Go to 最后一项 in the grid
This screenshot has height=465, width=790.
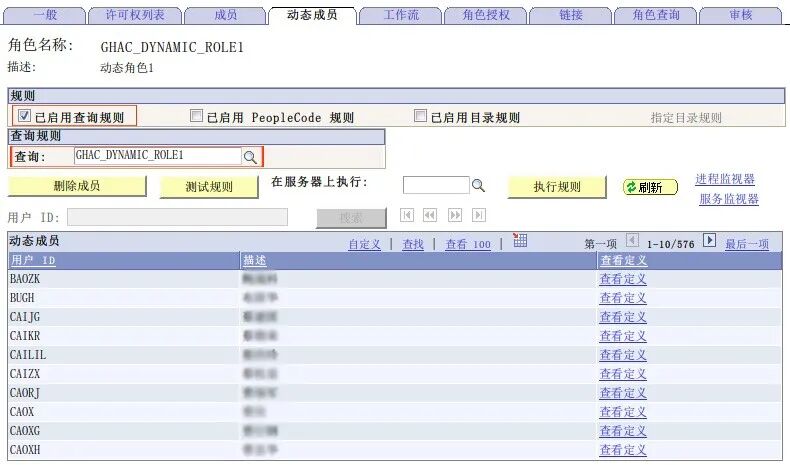[x=747, y=244]
